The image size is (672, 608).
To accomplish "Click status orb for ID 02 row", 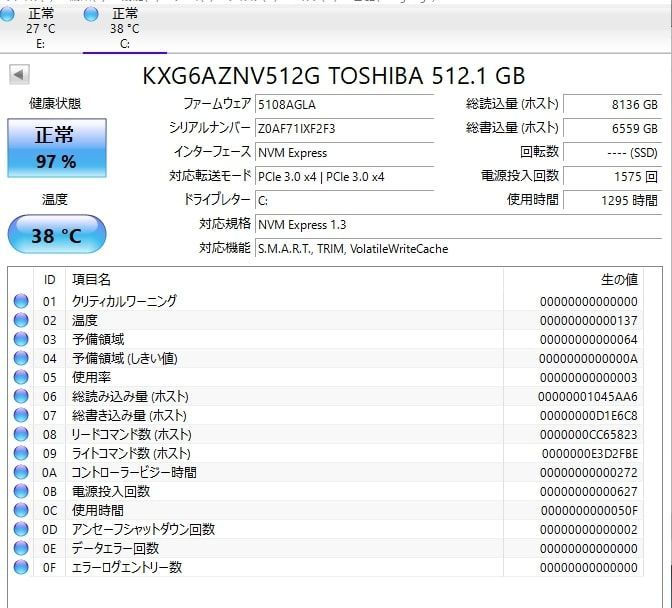I will 21,320.
